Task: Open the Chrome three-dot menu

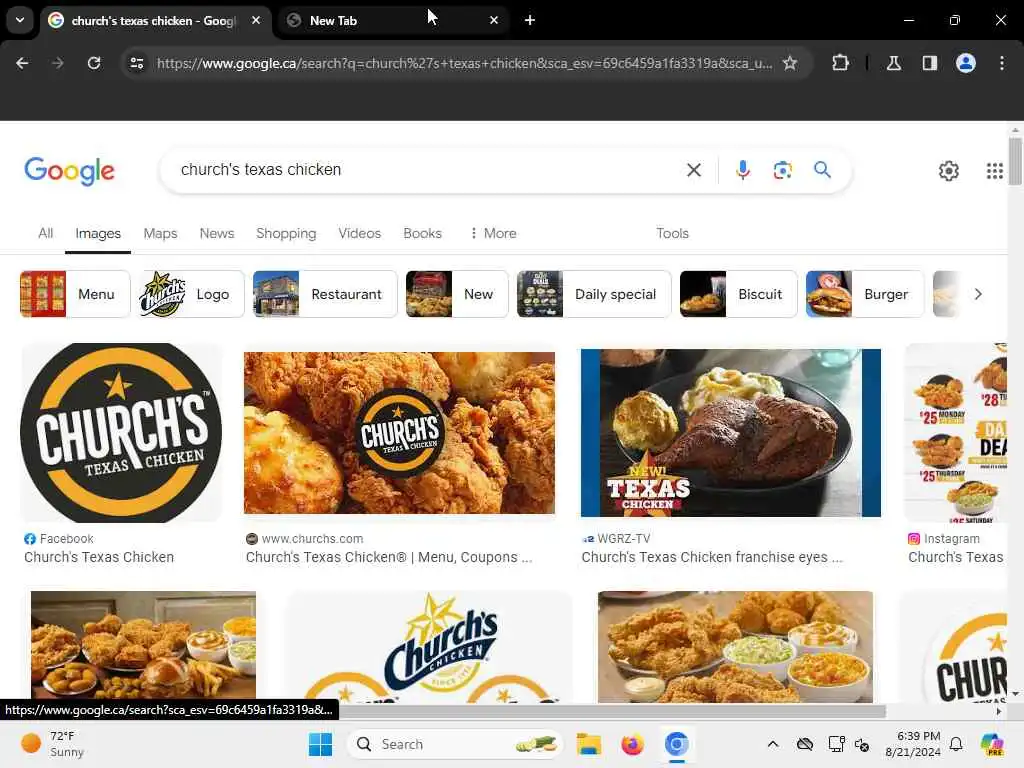Action: [1002, 63]
